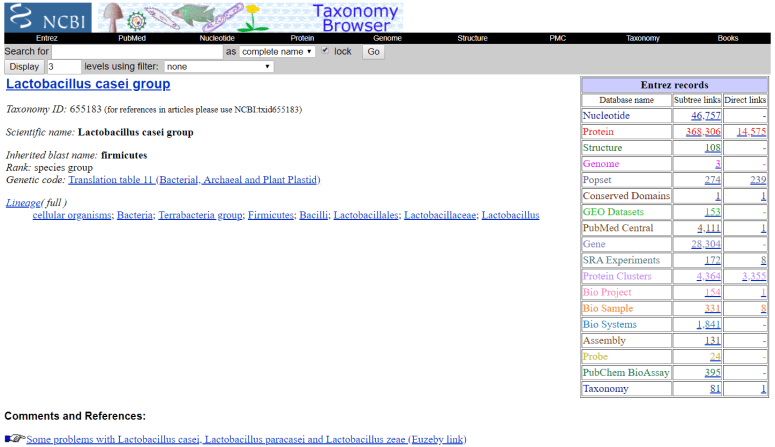This screenshot has width=775, height=447.
Task: Open Books in the navigation bar
Action: pyautogui.click(x=727, y=38)
